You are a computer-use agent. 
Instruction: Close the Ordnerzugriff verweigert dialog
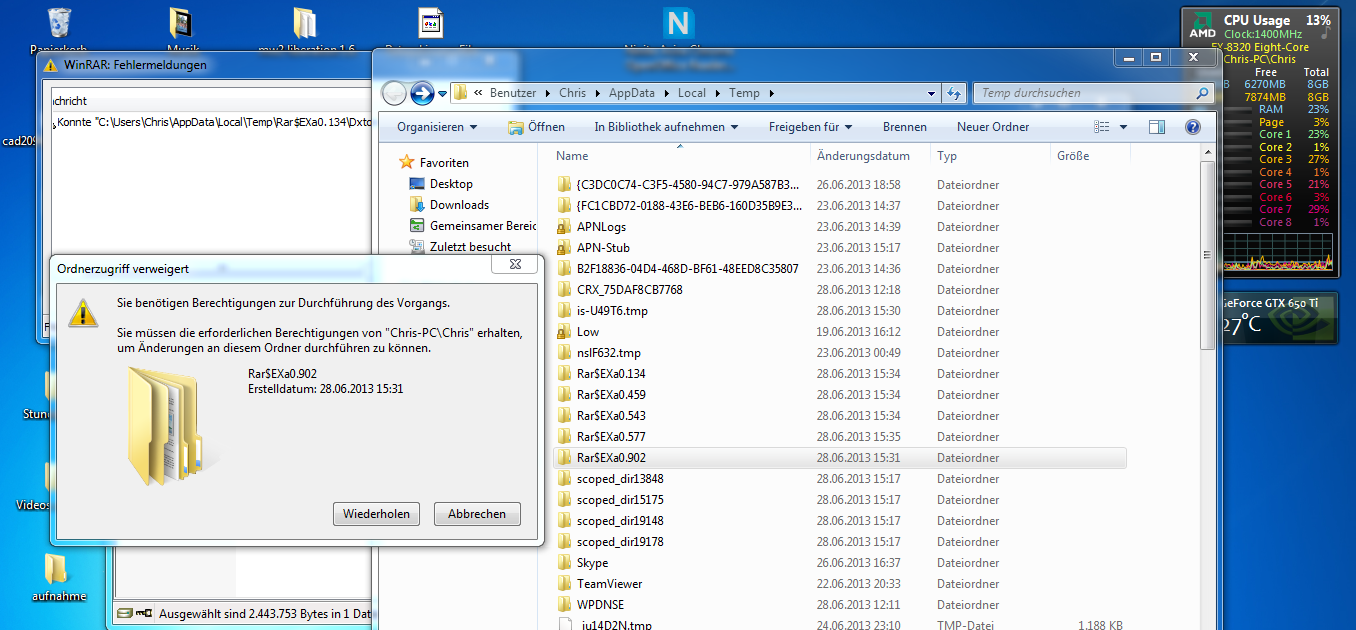click(516, 265)
